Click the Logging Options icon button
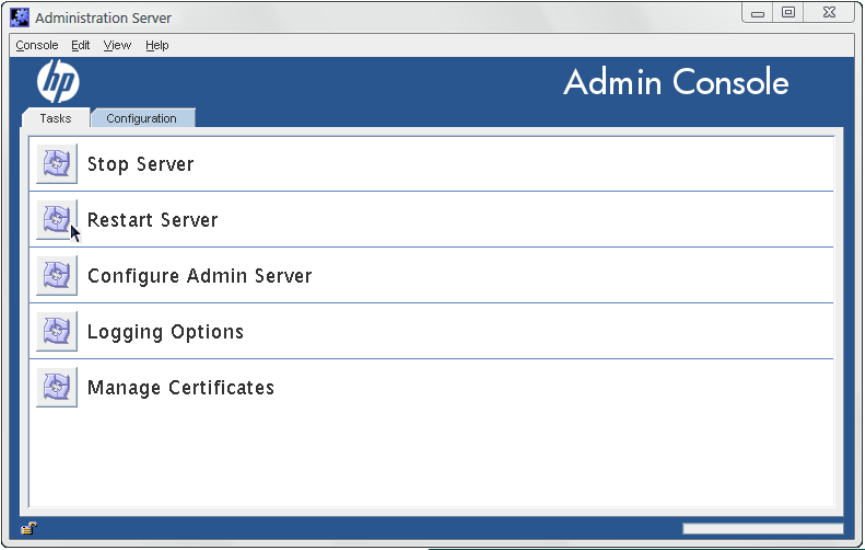This screenshot has height=550, width=865. click(57, 332)
